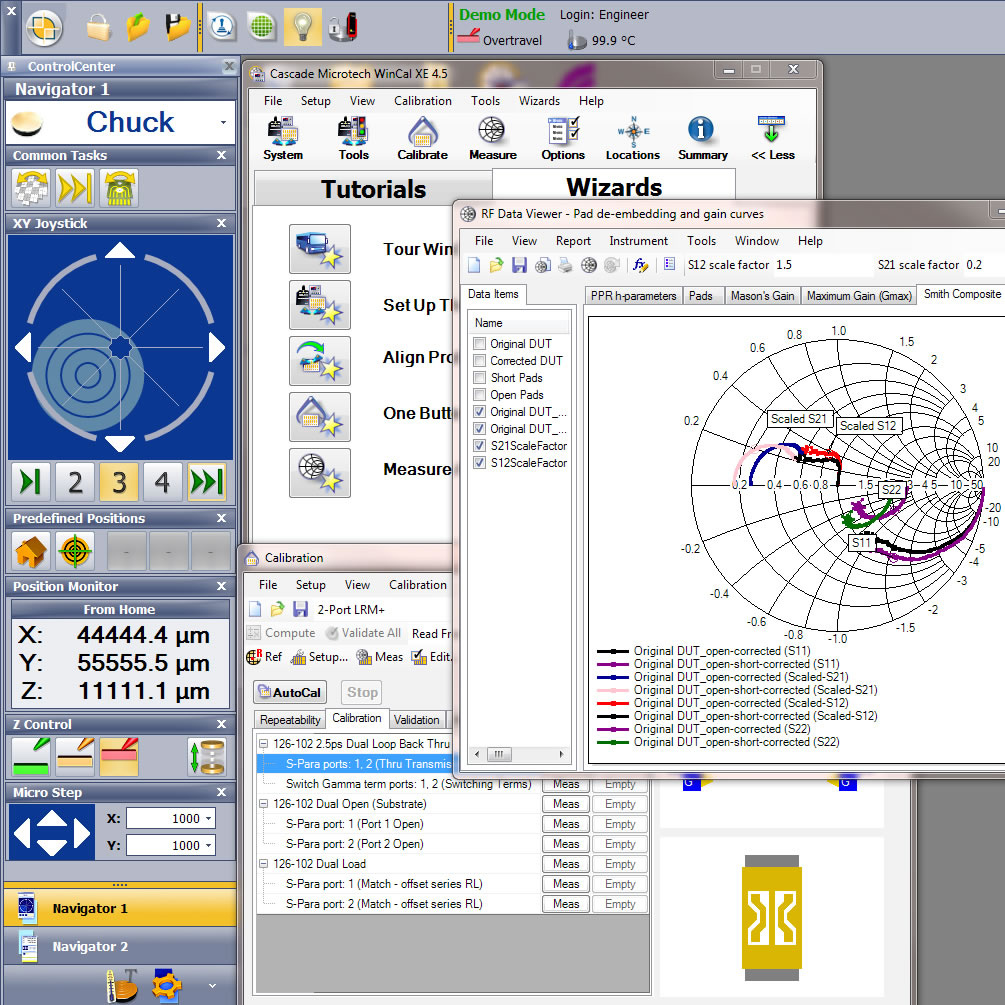Click the S12 scale factor input field

[x=822, y=265]
